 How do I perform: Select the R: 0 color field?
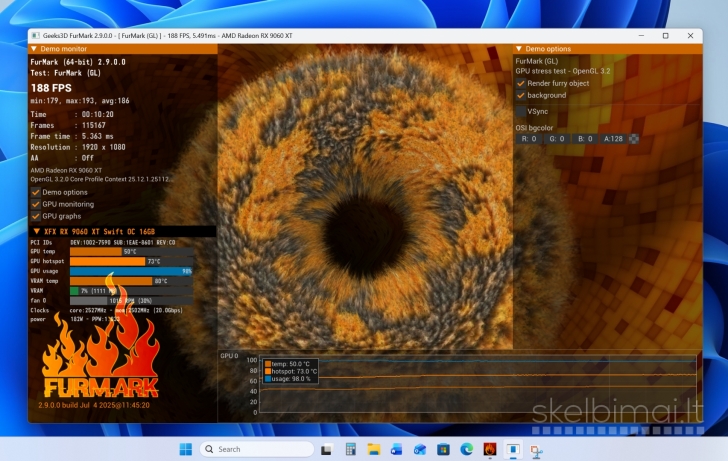click(x=529, y=139)
